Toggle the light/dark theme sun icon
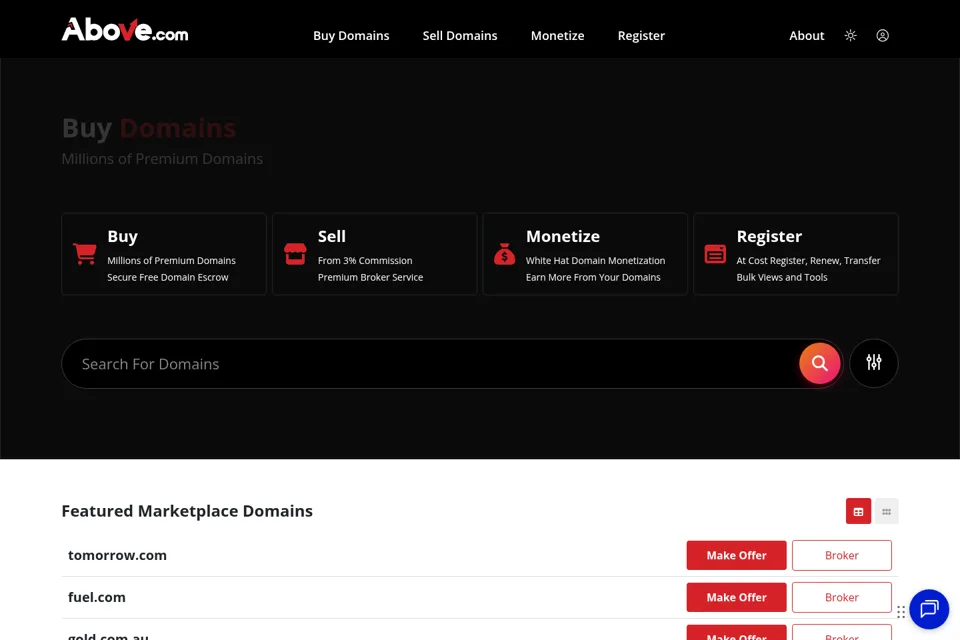 click(850, 36)
